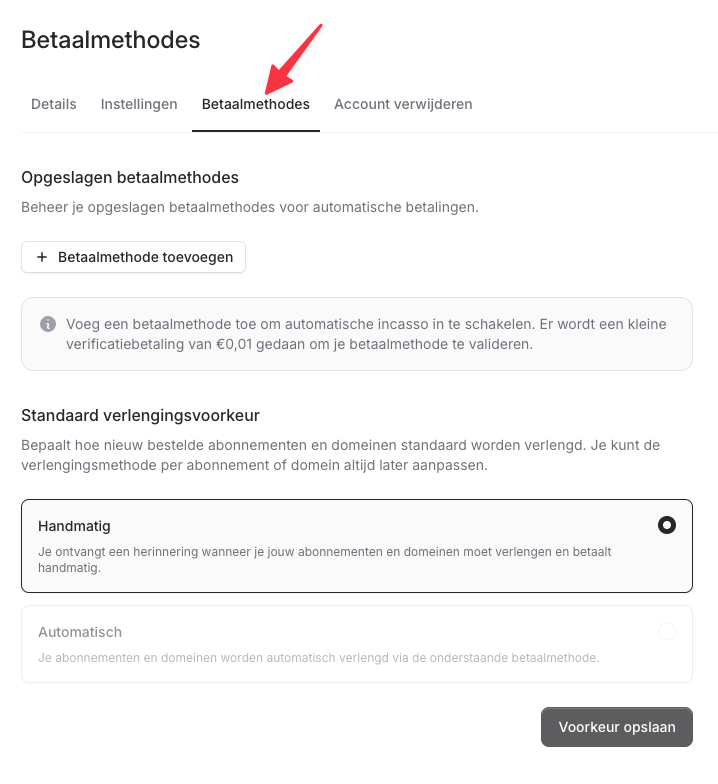Click the Handmatig reminder description text

[x=325, y=559]
